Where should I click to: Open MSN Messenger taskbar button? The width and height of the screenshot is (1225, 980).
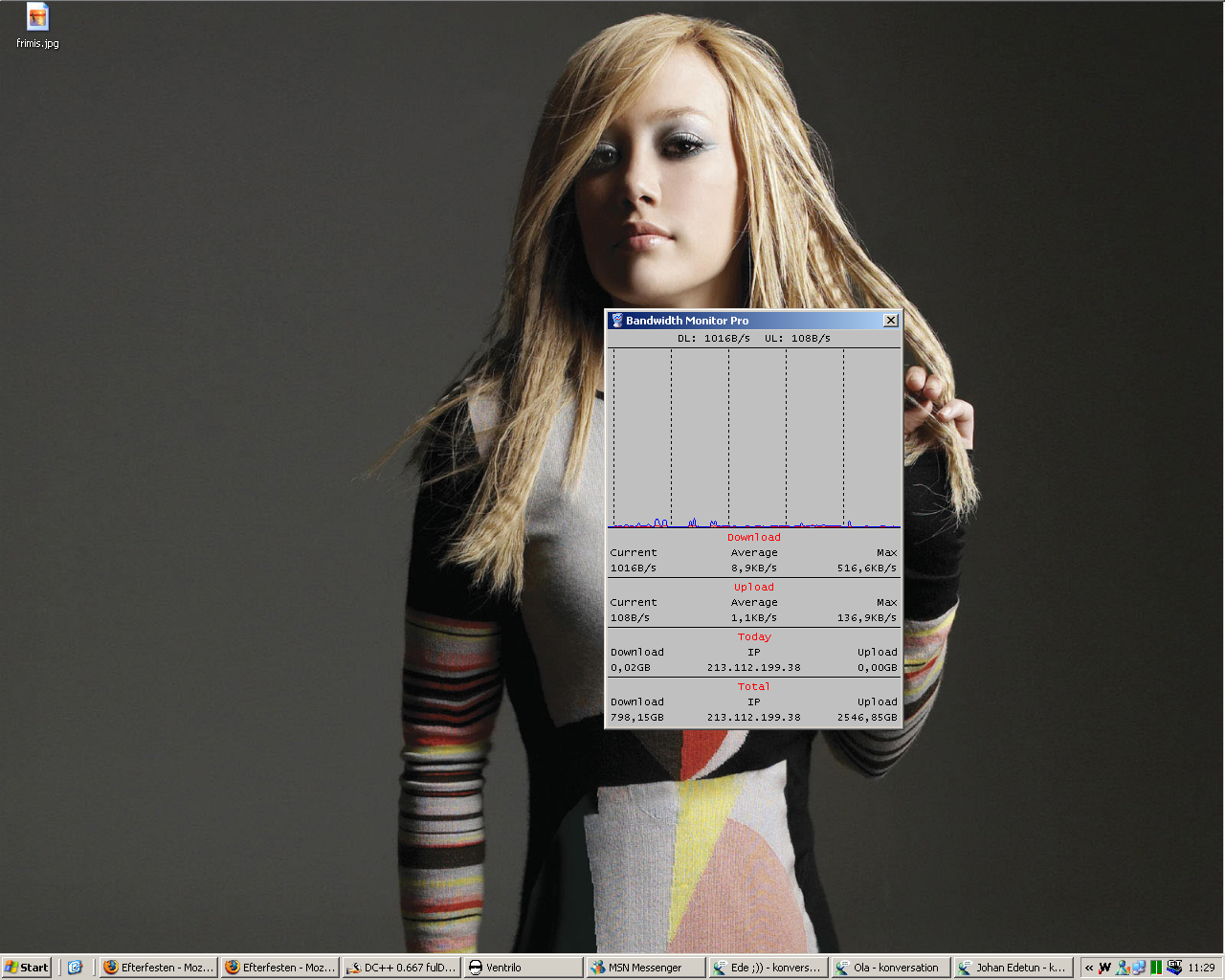coord(646,968)
